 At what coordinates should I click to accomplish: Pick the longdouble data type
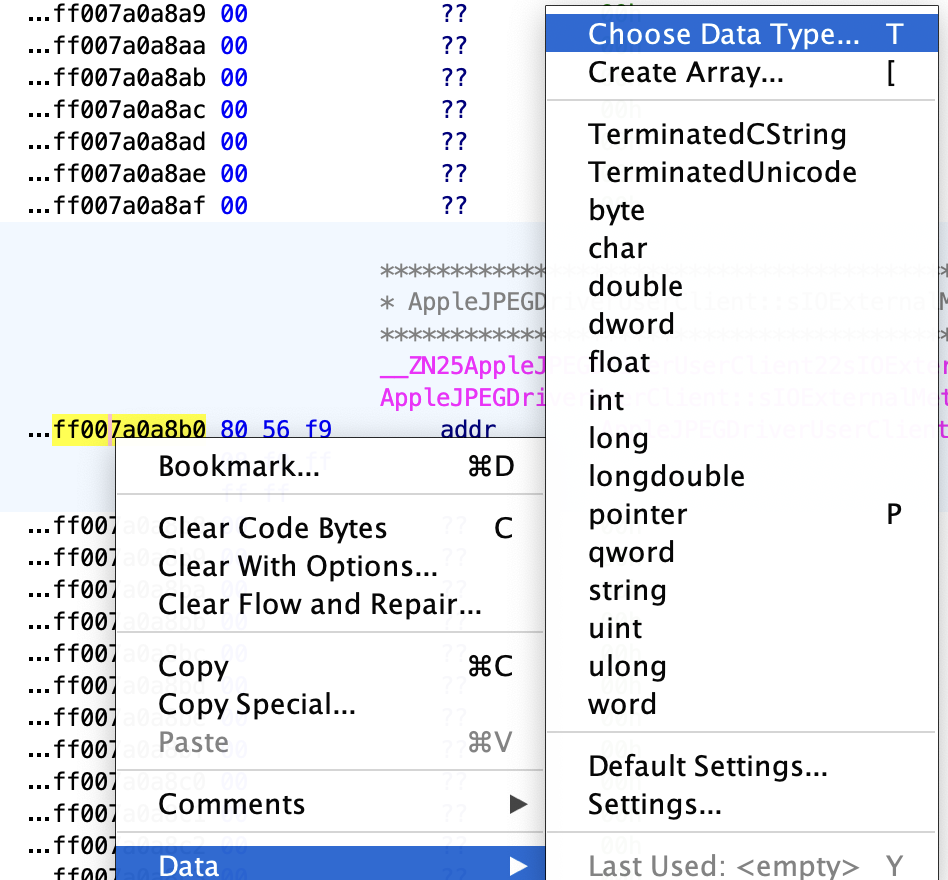point(666,476)
